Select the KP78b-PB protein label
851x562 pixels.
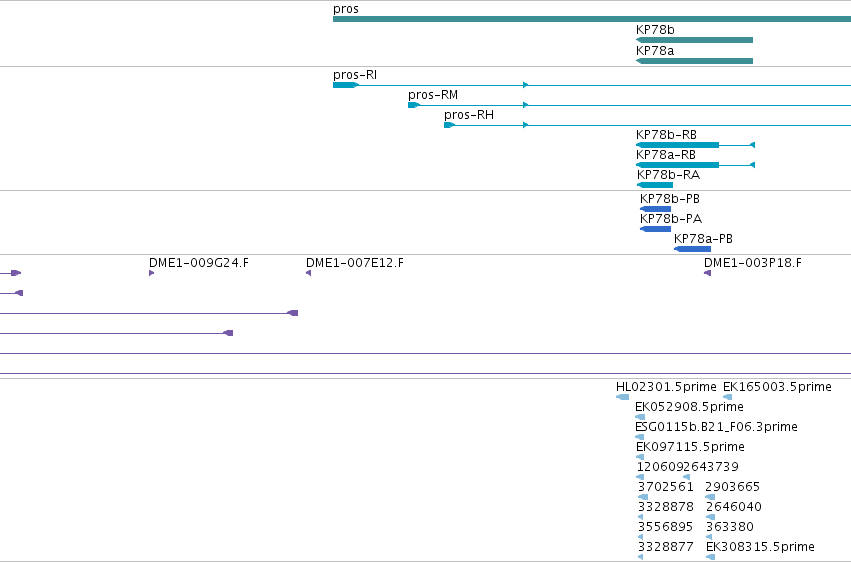click(x=670, y=199)
